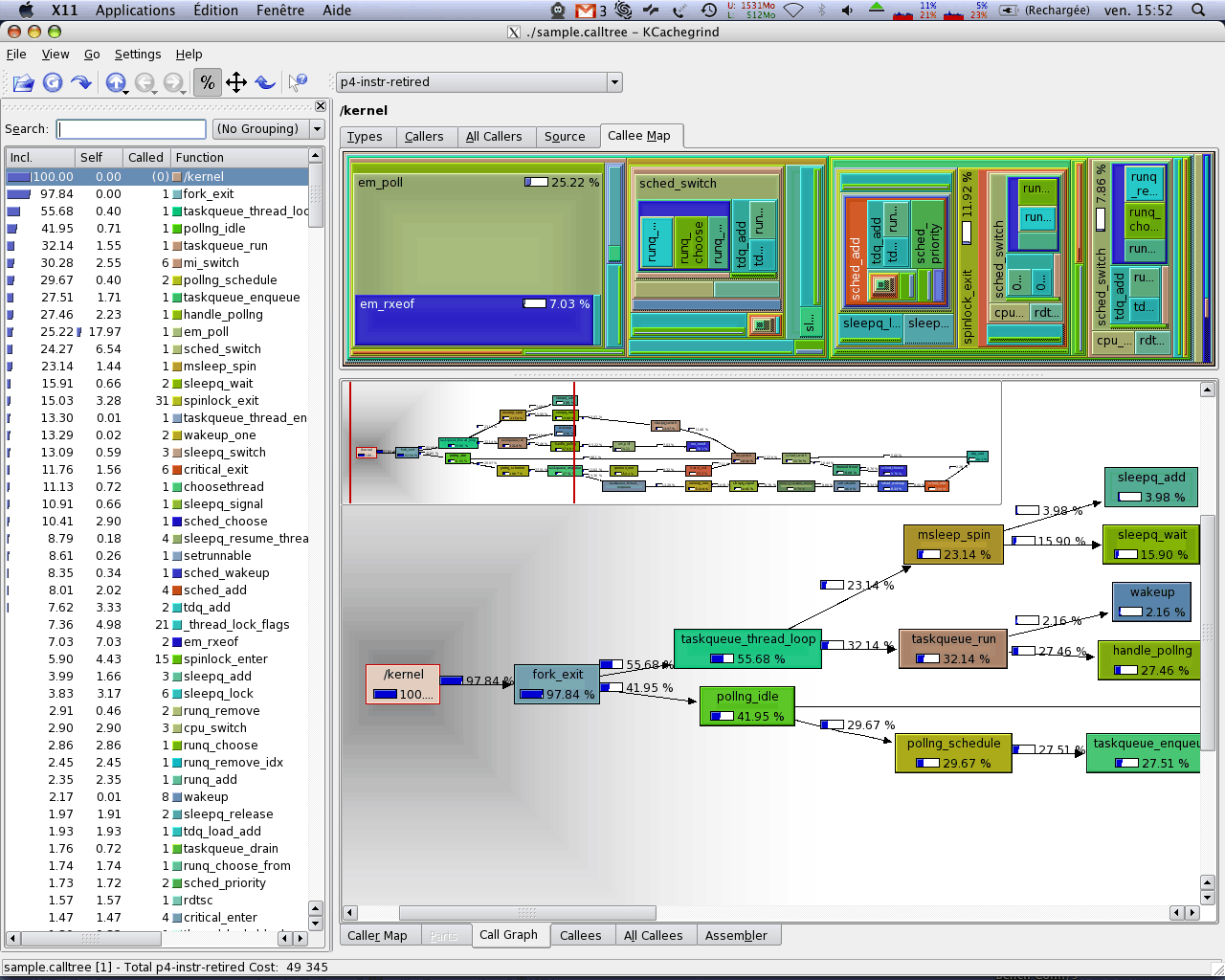Activate the What's This help cursor icon
1225x980 pixels.
[298, 83]
